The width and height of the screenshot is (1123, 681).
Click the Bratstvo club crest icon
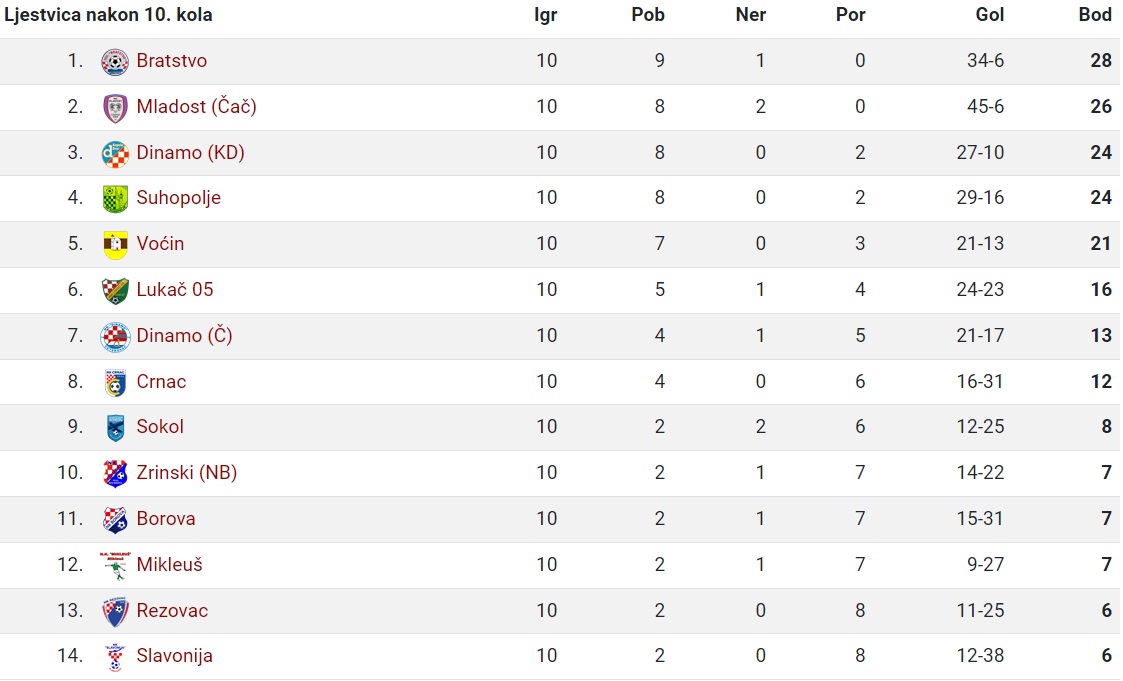(115, 62)
